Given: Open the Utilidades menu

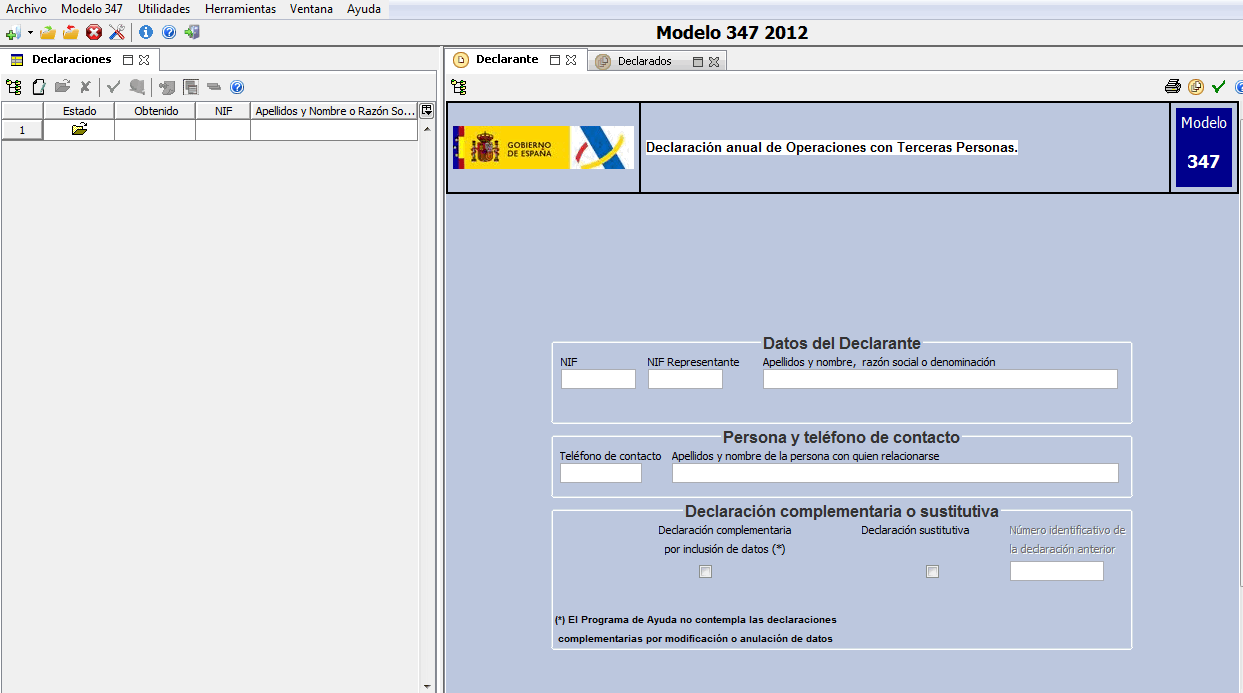Looking at the screenshot, I should click(164, 9).
